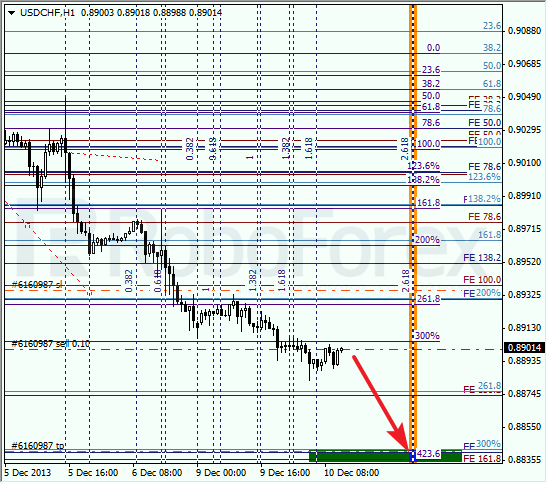Select the 200% purple Fibonacci label

click(427, 240)
